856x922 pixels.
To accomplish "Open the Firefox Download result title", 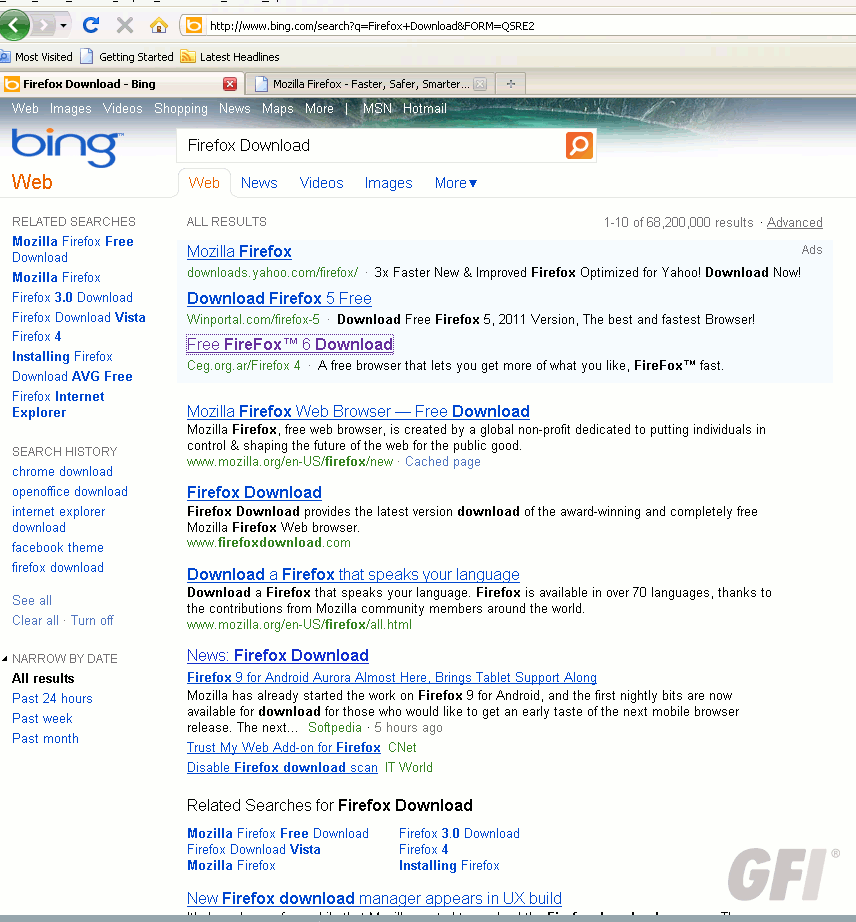I will pyautogui.click(x=254, y=492).
